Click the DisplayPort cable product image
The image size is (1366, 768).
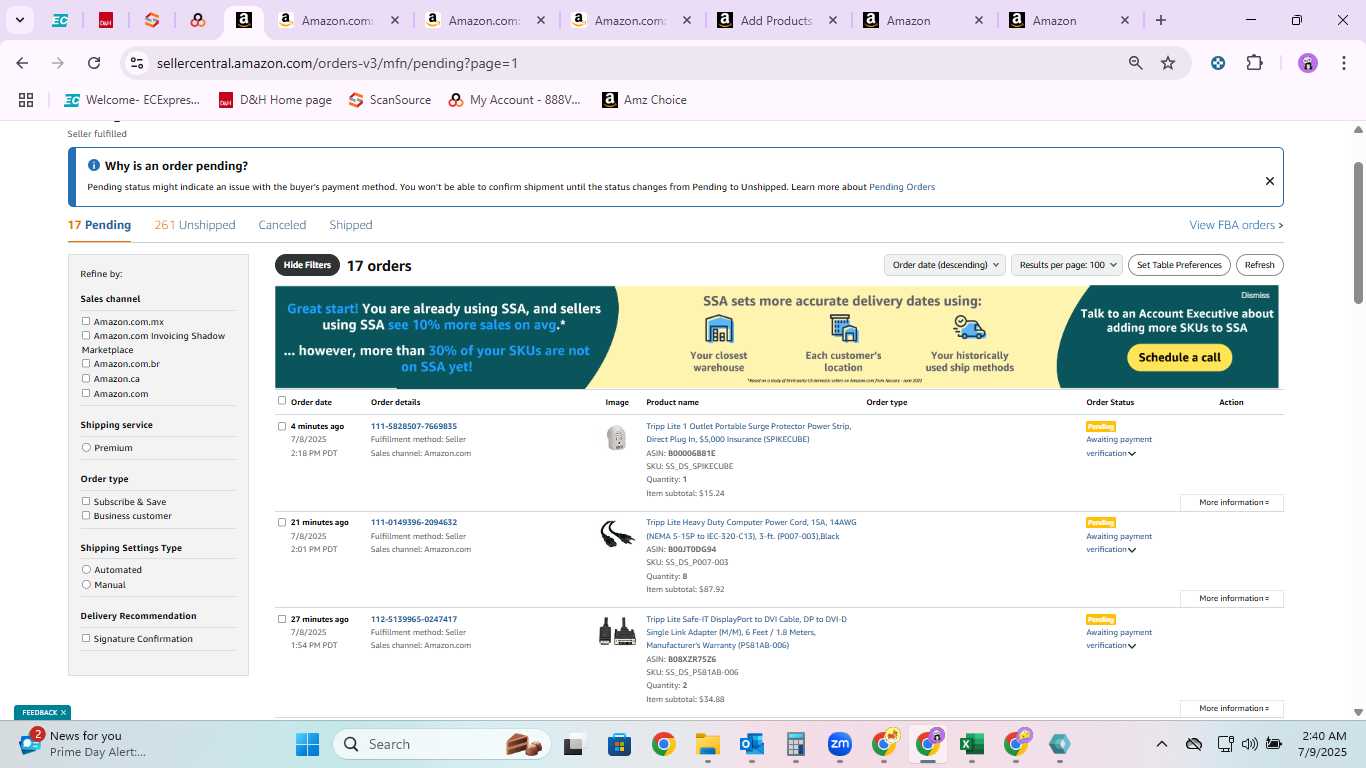[617, 631]
